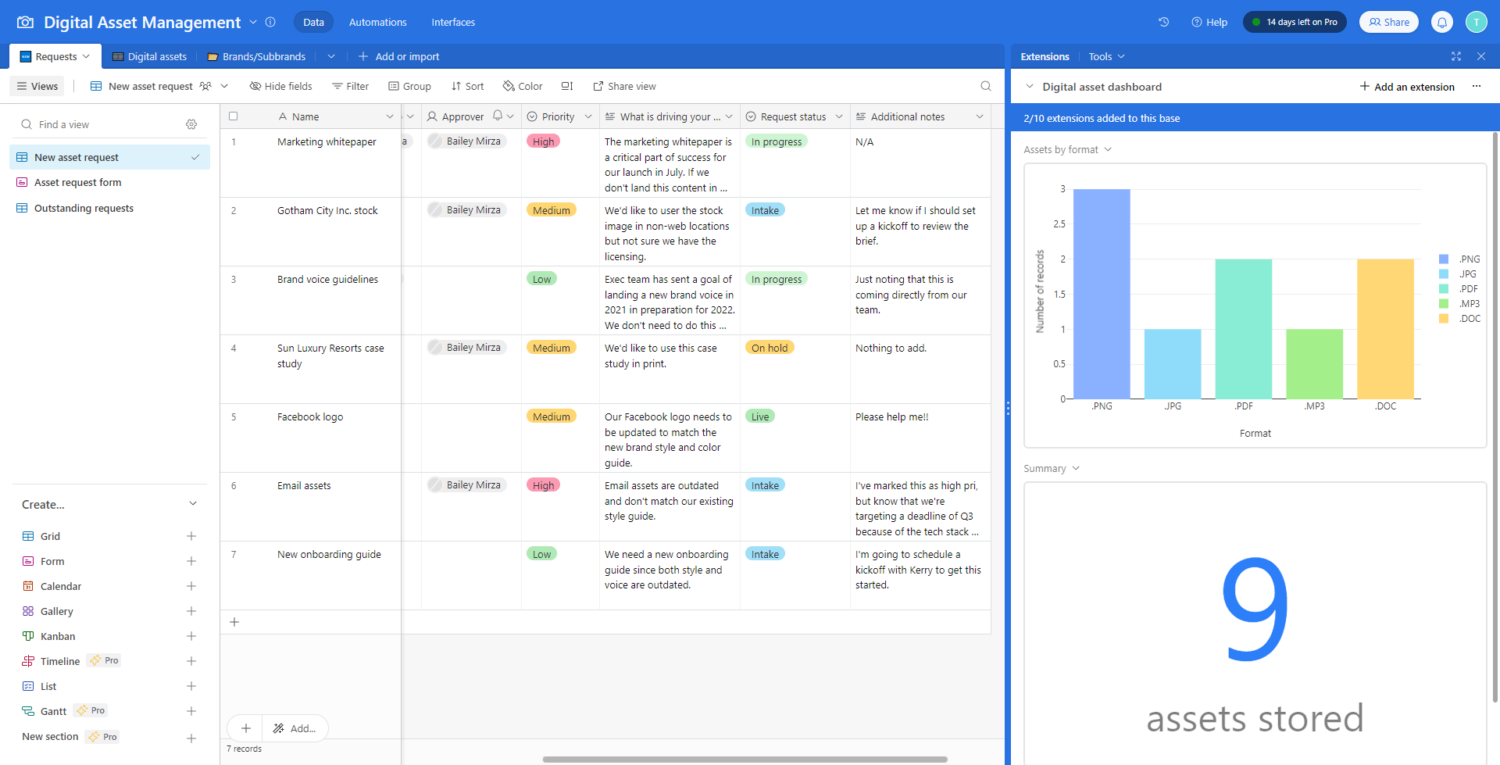Toggle the .PDF legend entry
Screen dimensions: 1500x765
click(x=1459, y=289)
